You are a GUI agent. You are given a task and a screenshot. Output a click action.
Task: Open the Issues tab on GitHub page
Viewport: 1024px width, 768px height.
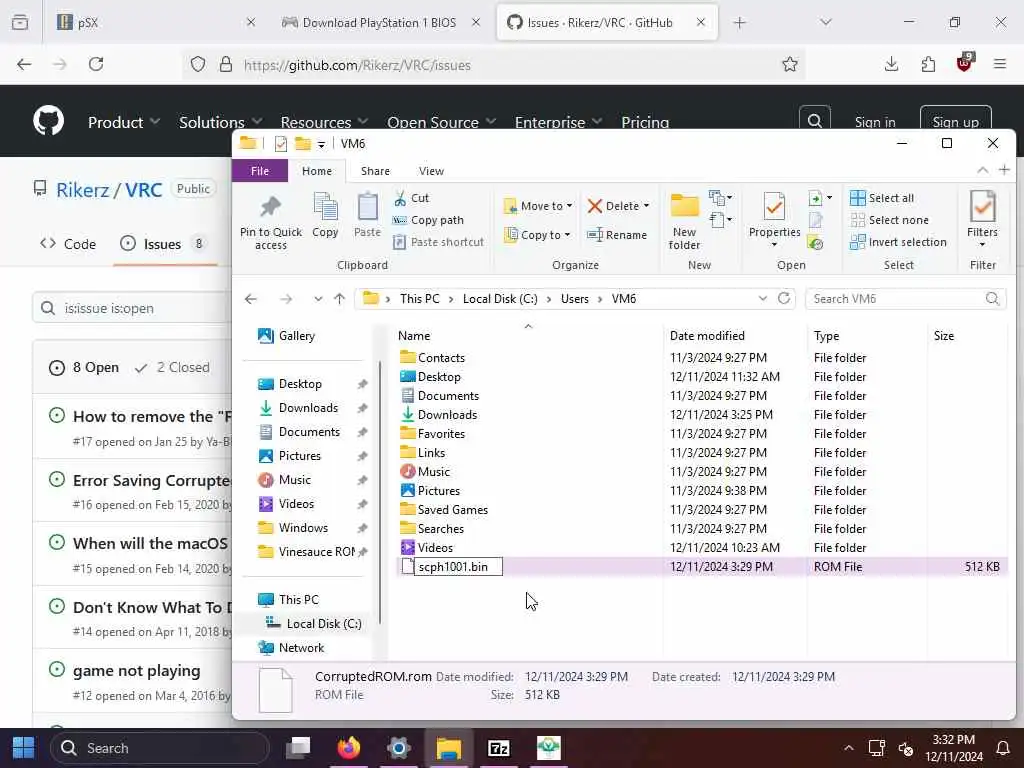coord(162,244)
